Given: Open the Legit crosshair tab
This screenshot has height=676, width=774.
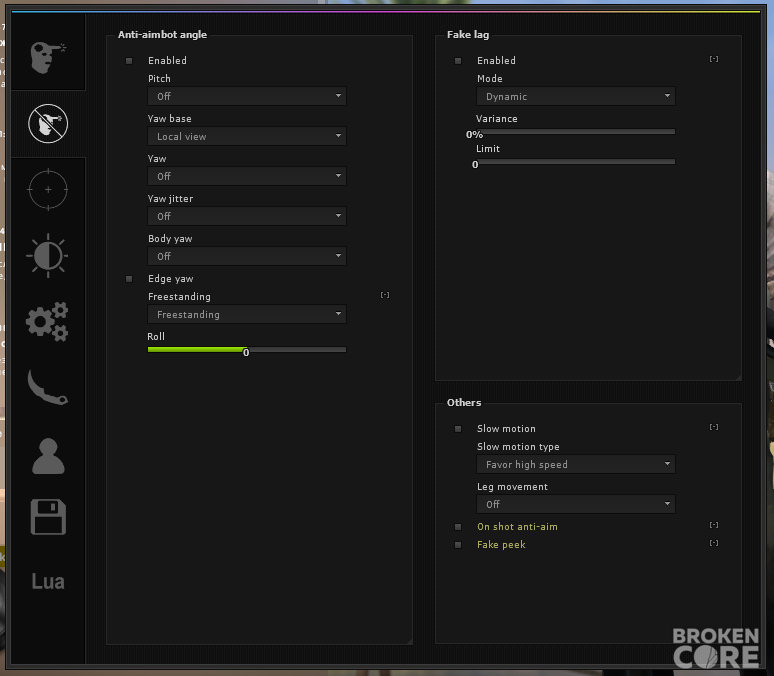Looking at the screenshot, I should click(x=48, y=190).
